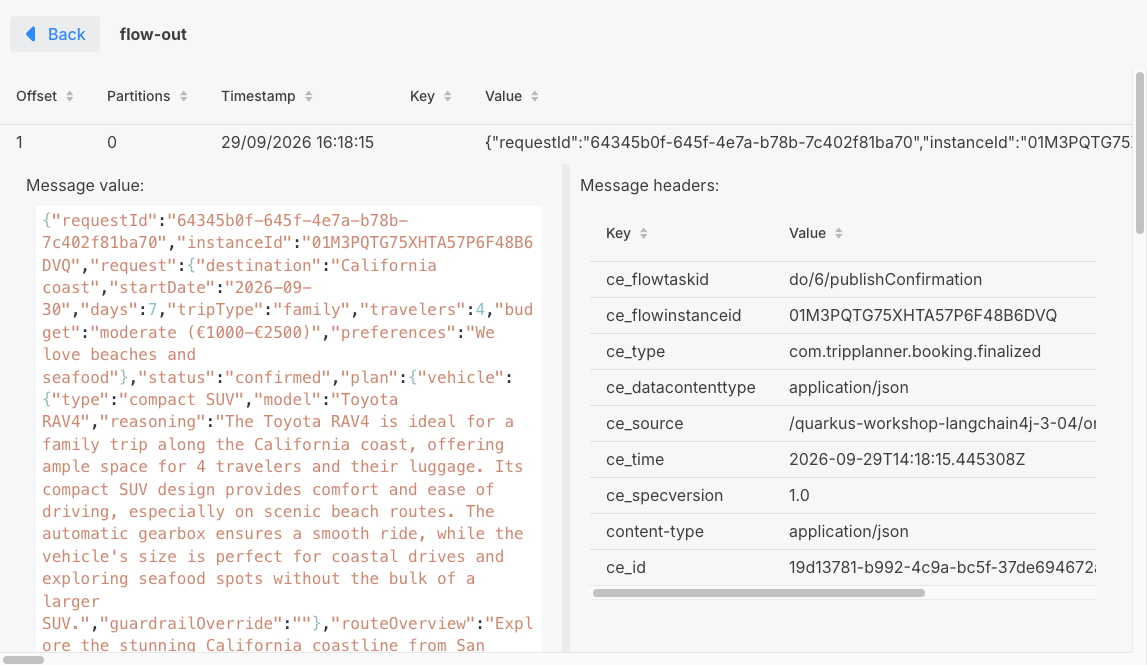Sort messages by Key column arrows
1147x665 pixels.
tap(448, 97)
